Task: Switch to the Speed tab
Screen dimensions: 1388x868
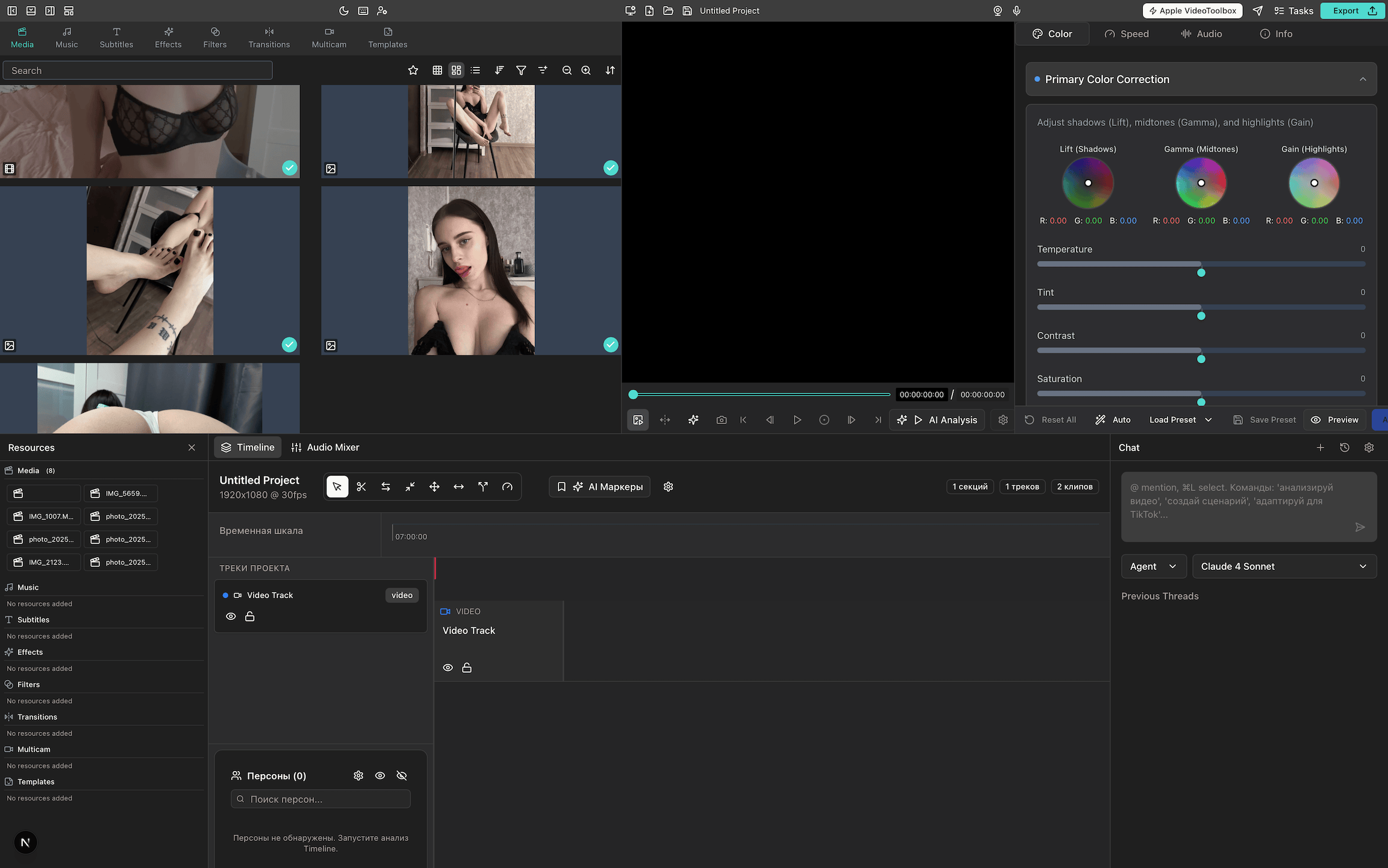Action: click(x=1127, y=34)
